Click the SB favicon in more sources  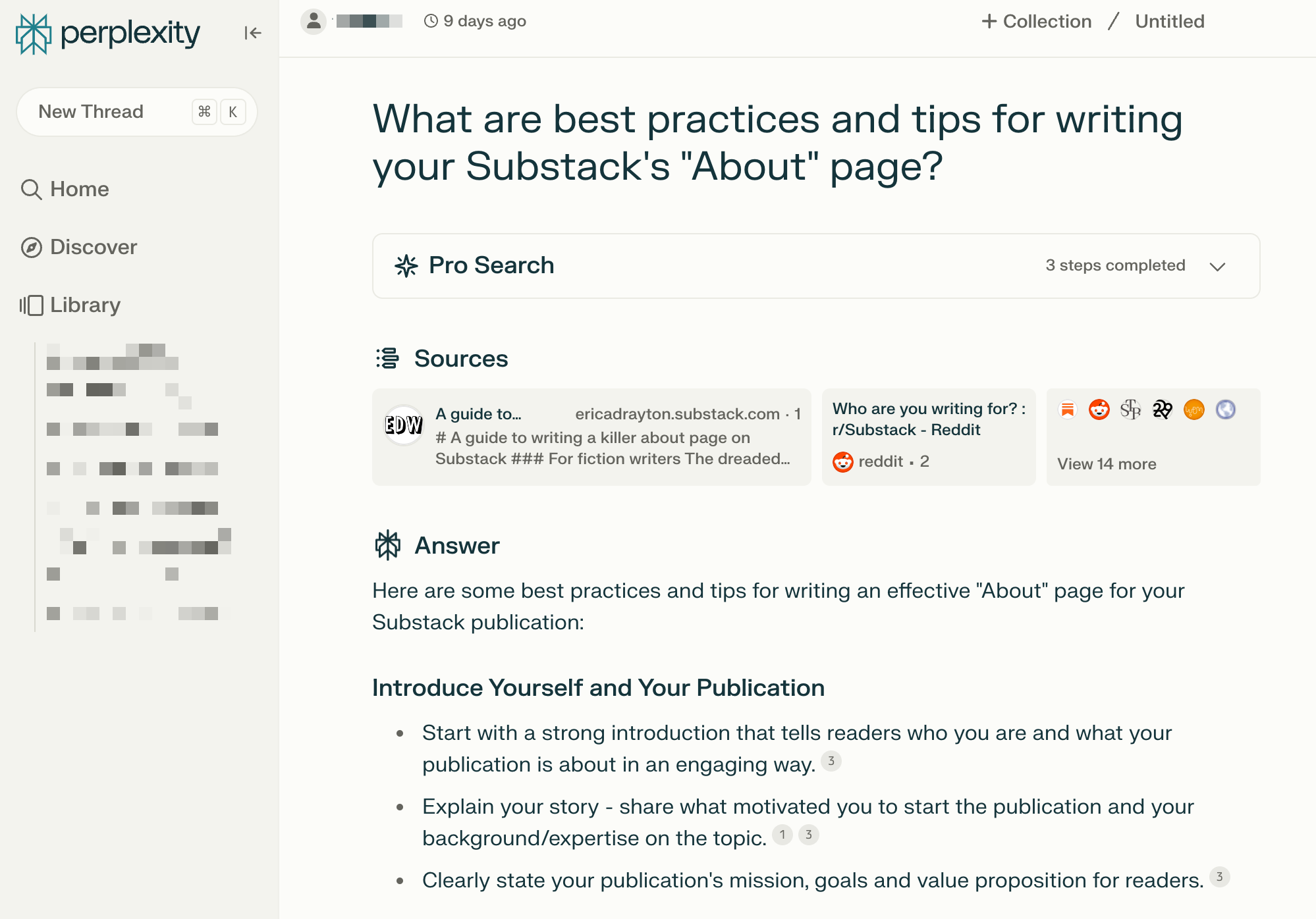coord(1131,409)
